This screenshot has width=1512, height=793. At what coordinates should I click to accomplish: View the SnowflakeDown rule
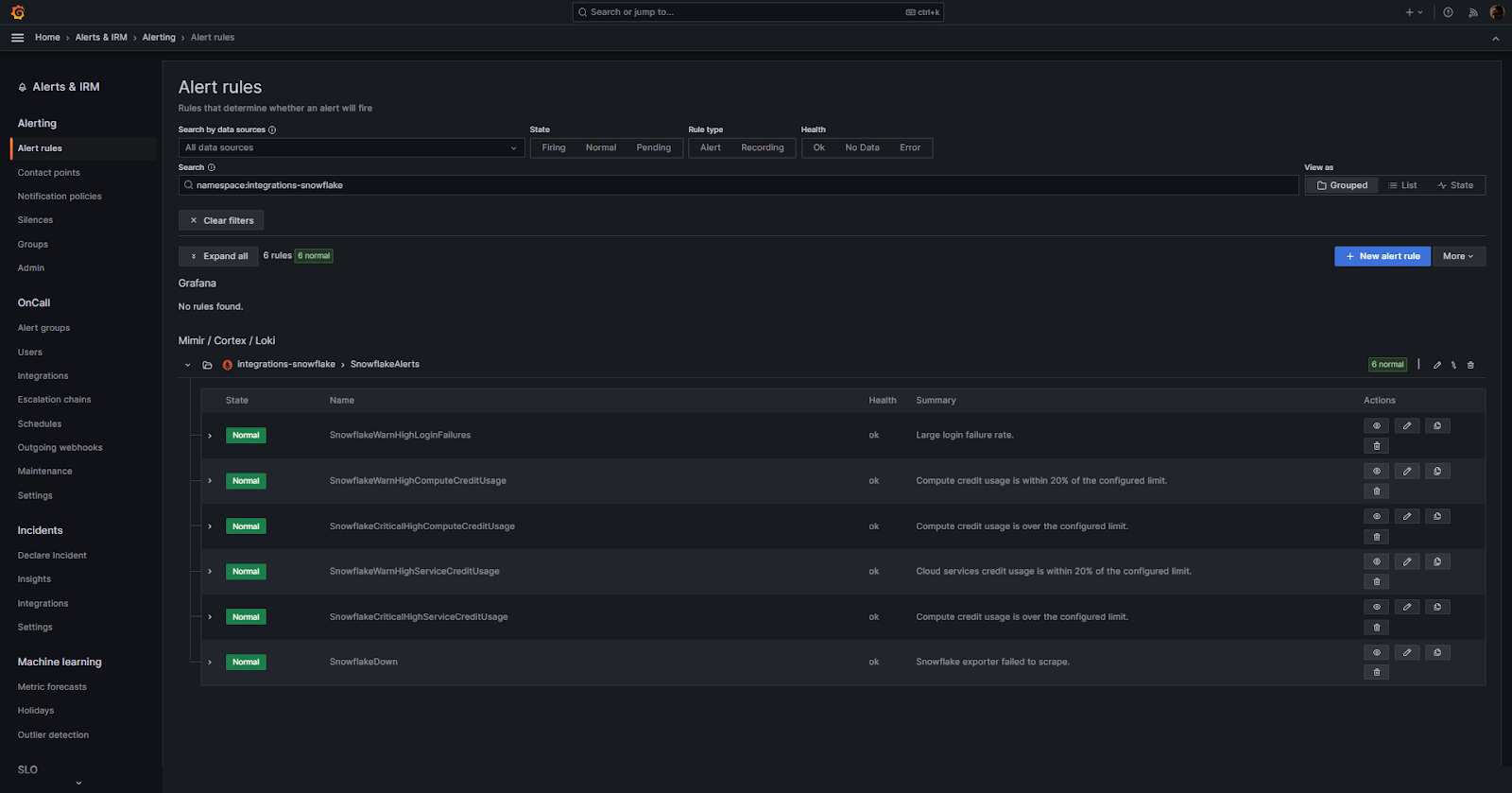click(x=1377, y=652)
